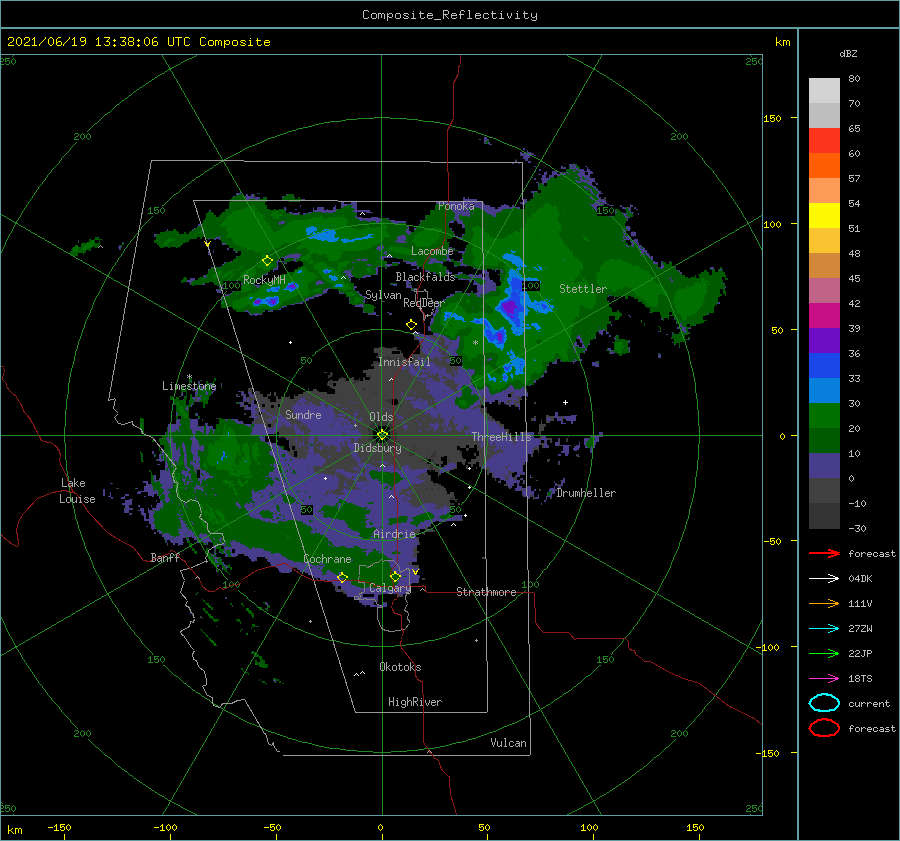Click the -150 value on the bottom axis
Image resolution: width=900 pixels, height=841 pixels.
[x=59, y=827]
